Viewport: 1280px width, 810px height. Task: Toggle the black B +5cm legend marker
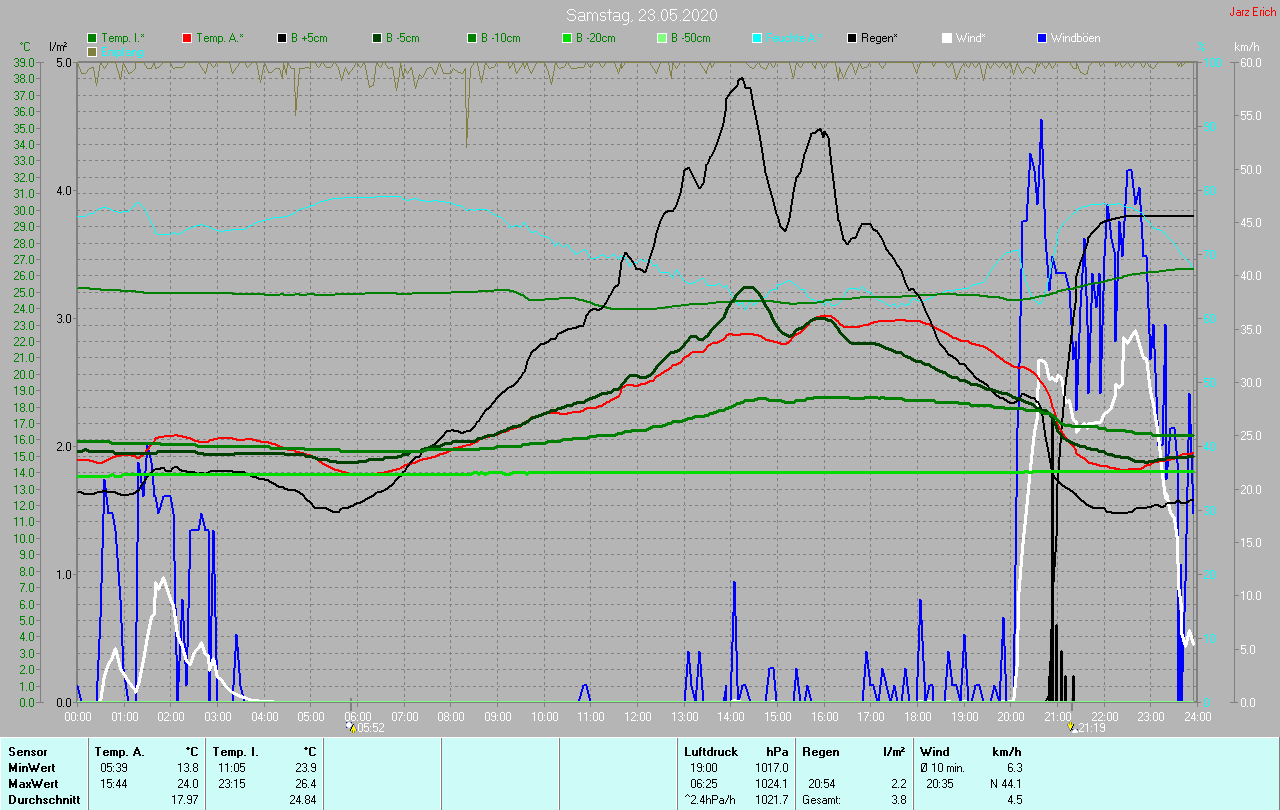tap(282, 38)
